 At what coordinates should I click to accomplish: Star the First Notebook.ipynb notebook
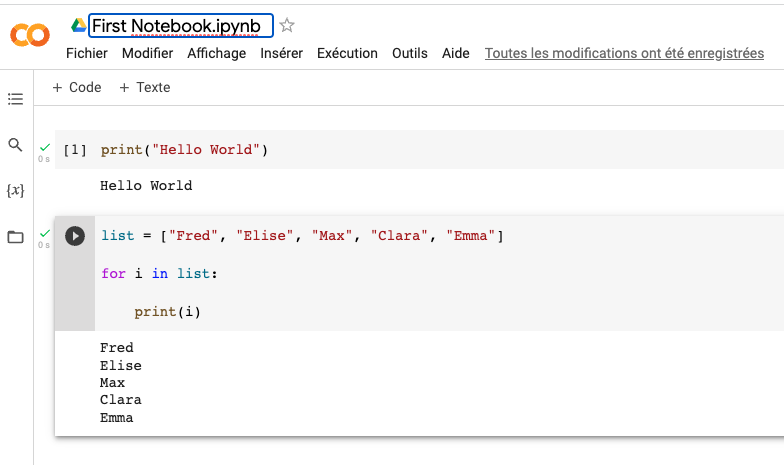[x=286, y=25]
